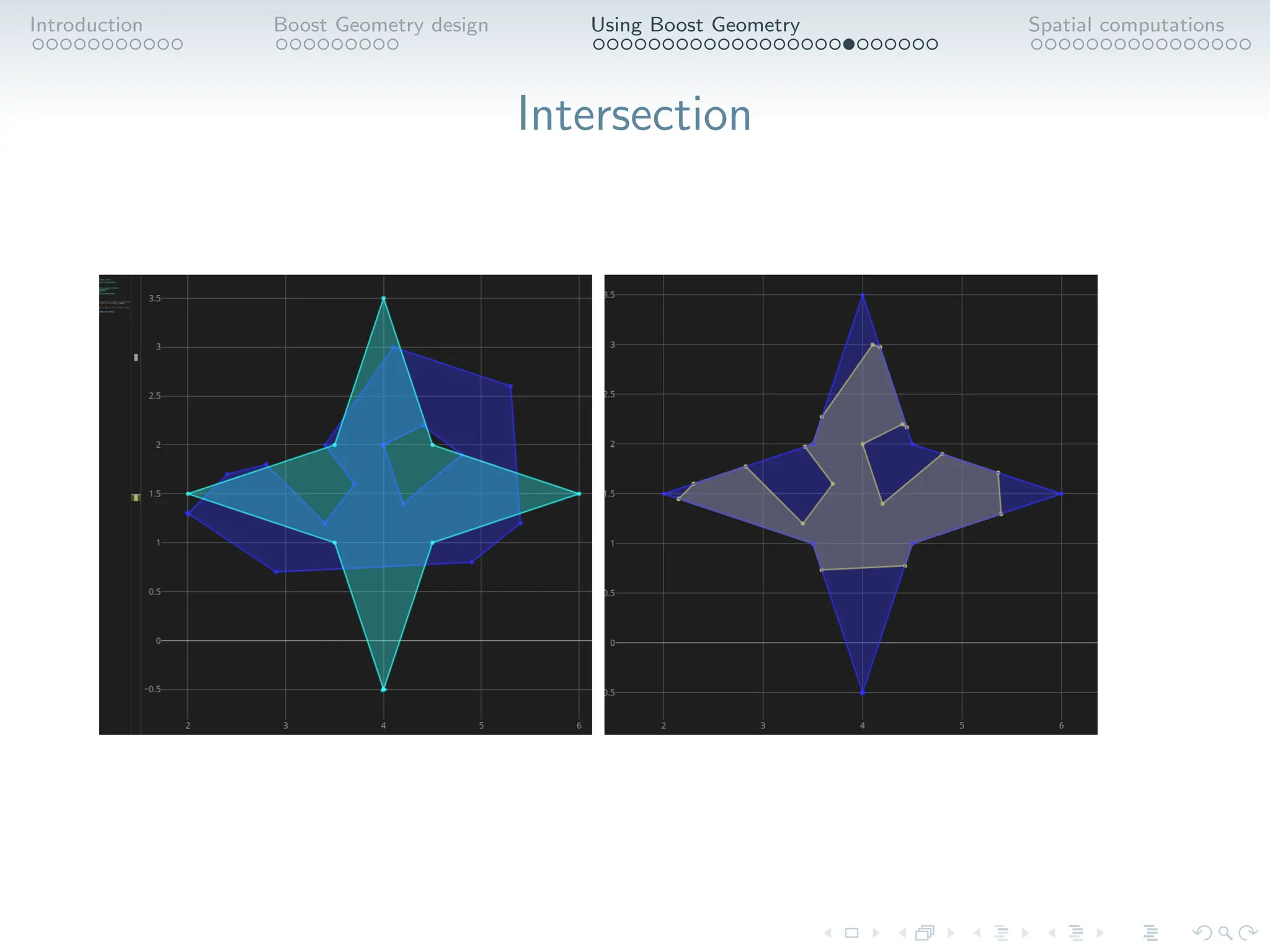This screenshot has width=1270, height=952.
Task: Jump to next section arrow
Action: [1100, 933]
